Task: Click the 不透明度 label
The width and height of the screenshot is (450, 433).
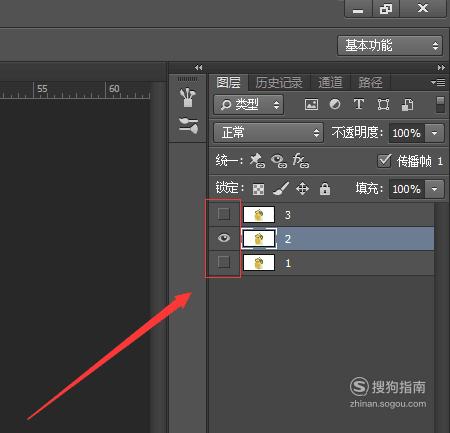Action: pyautogui.click(x=357, y=133)
